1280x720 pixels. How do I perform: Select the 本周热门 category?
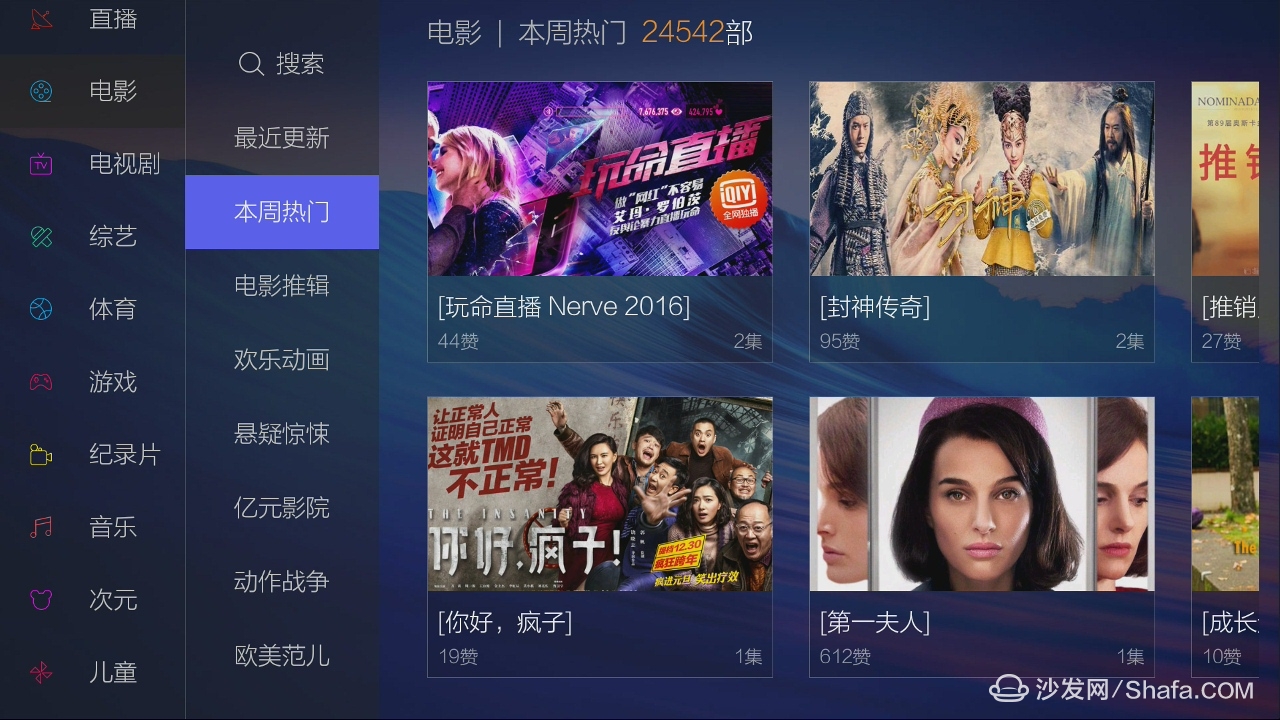[x=282, y=212]
